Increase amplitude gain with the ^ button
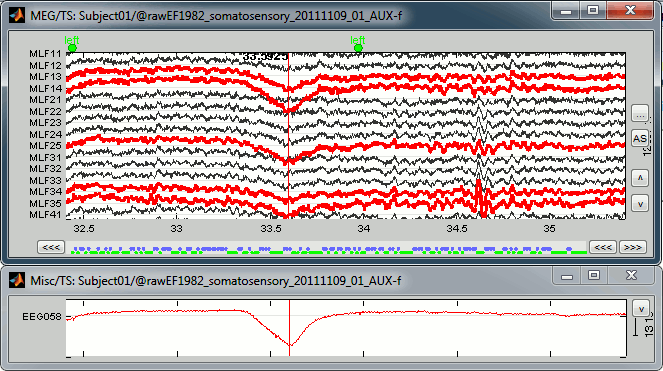The height and width of the screenshot is (371, 663). pyautogui.click(x=640, y=178)
